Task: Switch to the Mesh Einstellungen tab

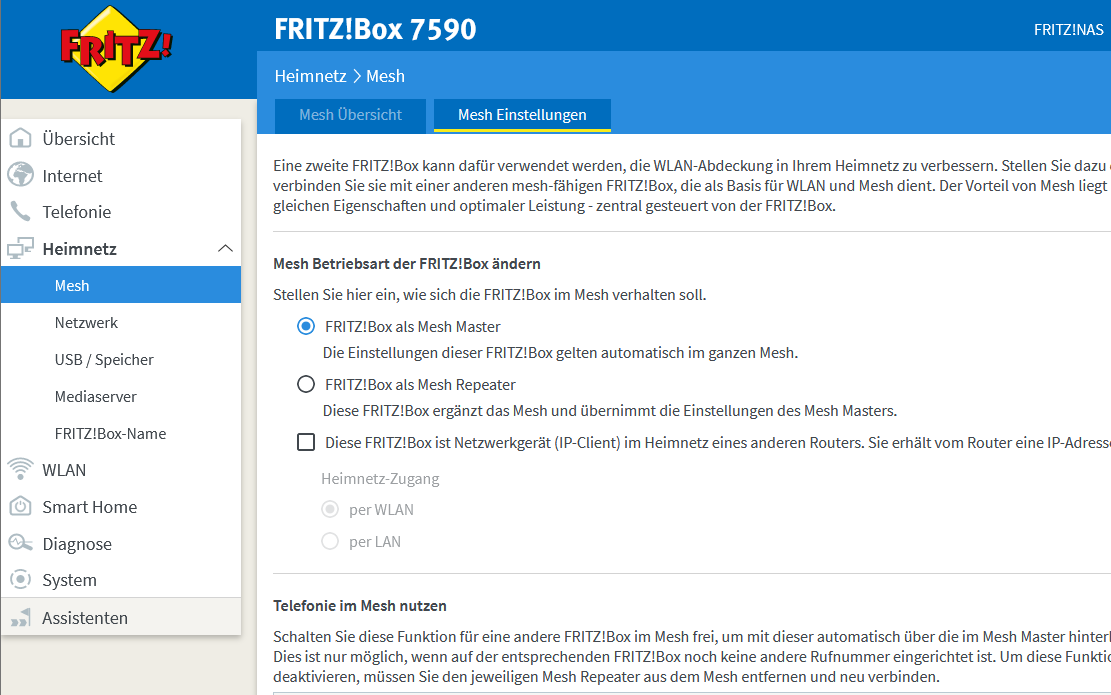Action: pyautogui.click(x=522, y=115)
